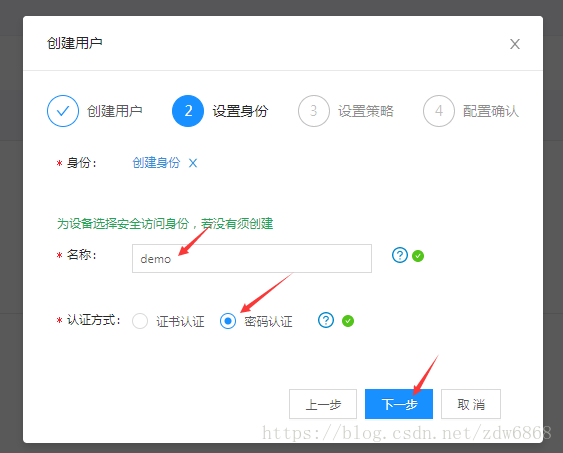This screenshot has height=453, width=563.
Task: Click green validation check beside 认证方式
Action: (x=348, y=321)
